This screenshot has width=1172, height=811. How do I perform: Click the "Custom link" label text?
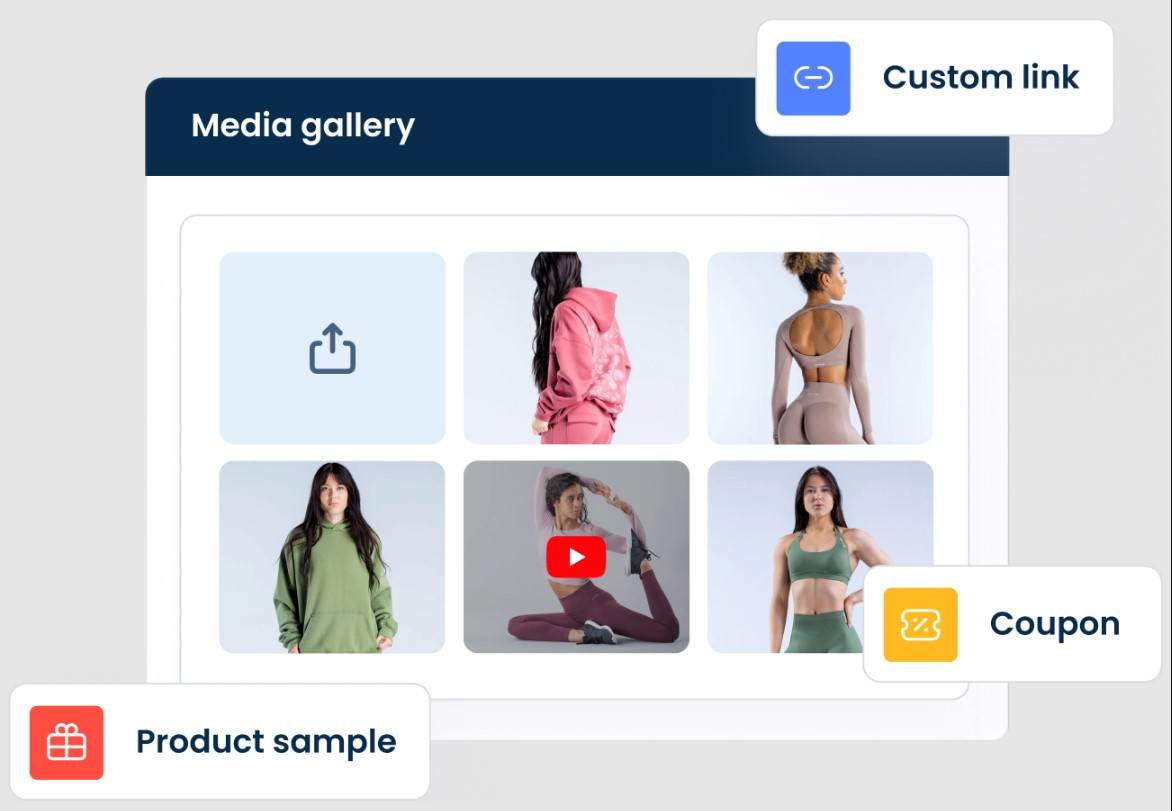pos(981,77)
